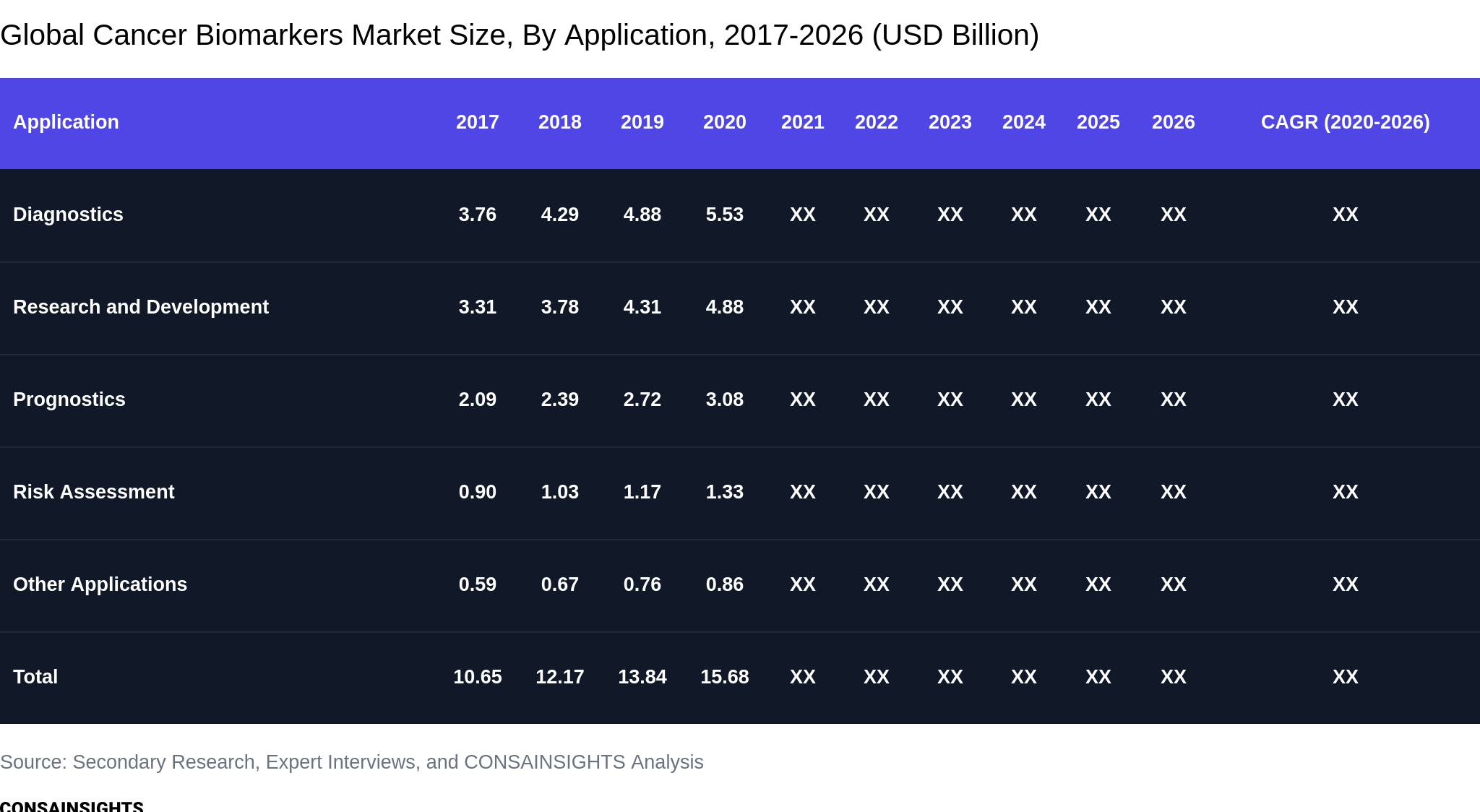Select Research and Development 2019 value 4.31
The width and height of the screenshot is (1480, 812).
(642, 307)
